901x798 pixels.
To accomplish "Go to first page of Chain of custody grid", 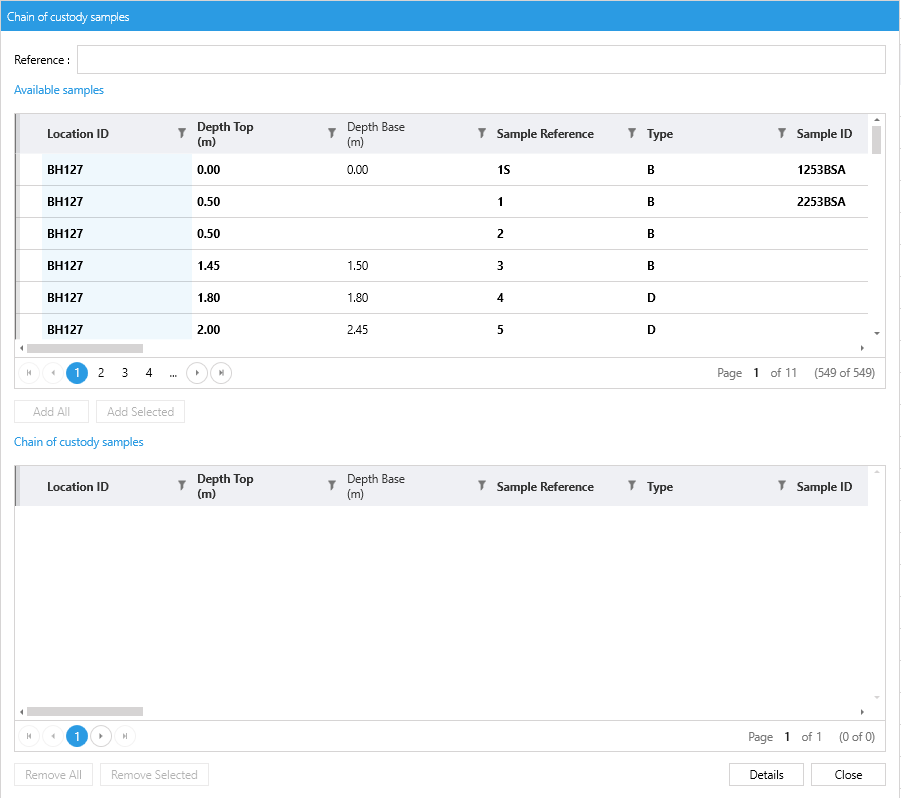I will point(29,737).
